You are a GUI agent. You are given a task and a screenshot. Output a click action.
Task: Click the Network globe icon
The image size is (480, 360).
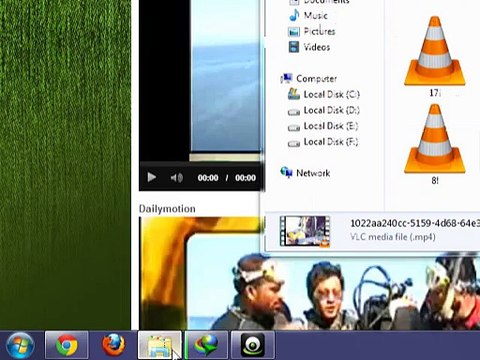(286, 173)
